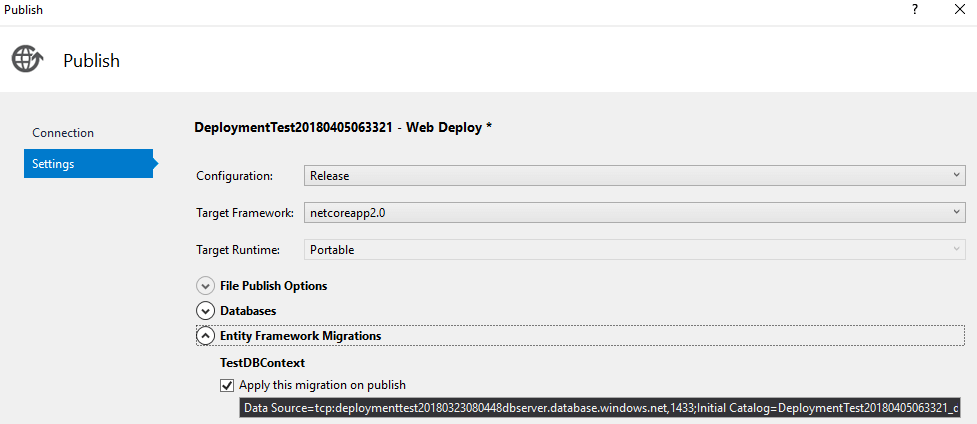Screen dimensions: 977x424
Task: Switch to the Connection tab
Action: 63,133
